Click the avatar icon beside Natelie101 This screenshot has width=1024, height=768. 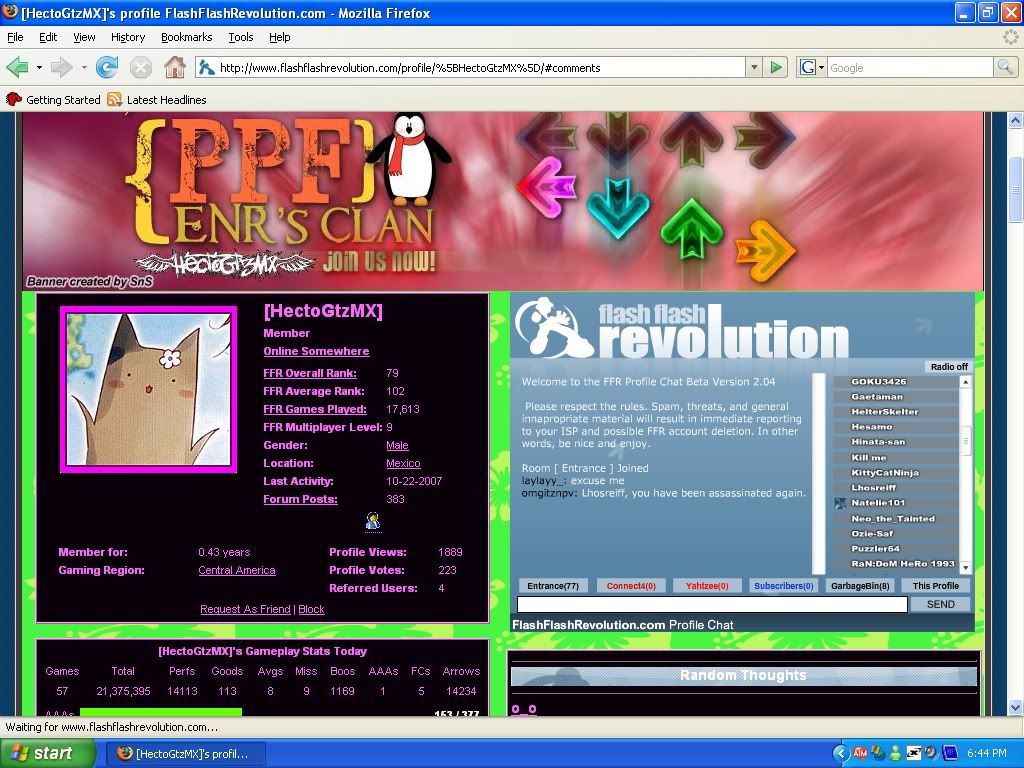tap(841, 503)
